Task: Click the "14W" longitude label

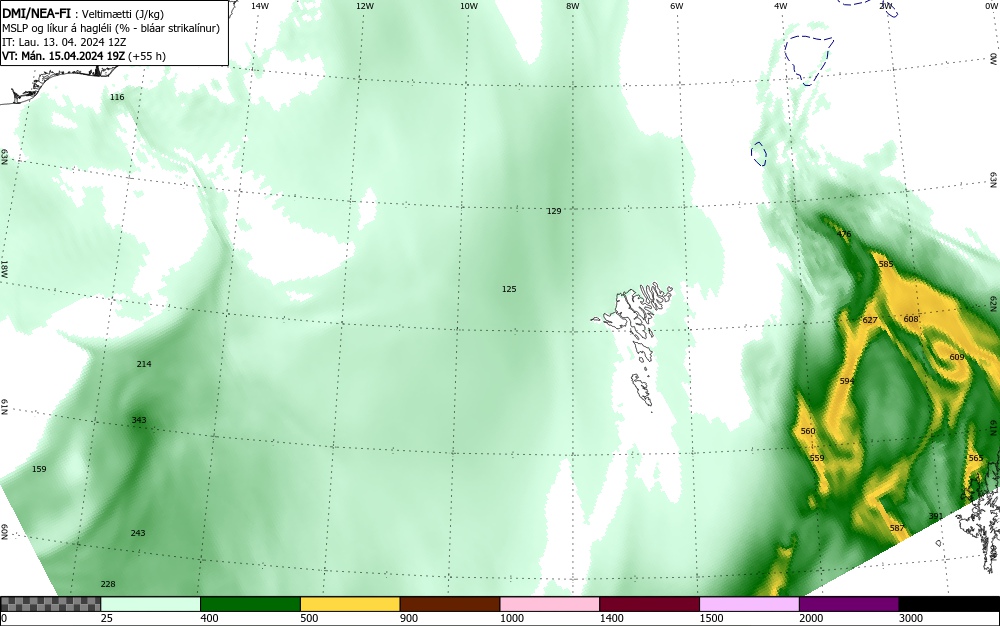Action: coord(259,6)
